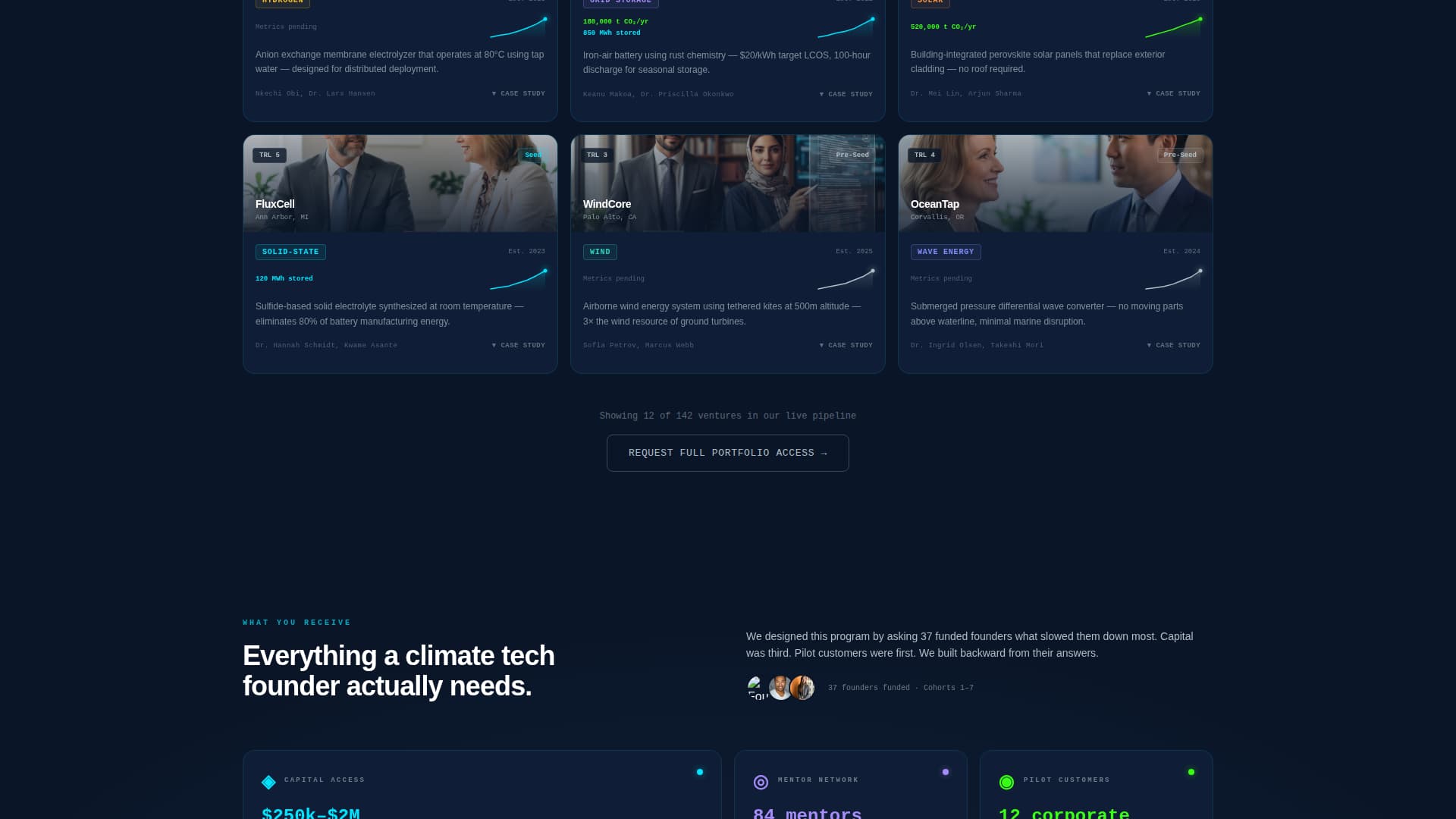Click the TRL 3 badge on WindCore
The height and width of the screenshot is (819, 1456).
[x=597, y=155]
